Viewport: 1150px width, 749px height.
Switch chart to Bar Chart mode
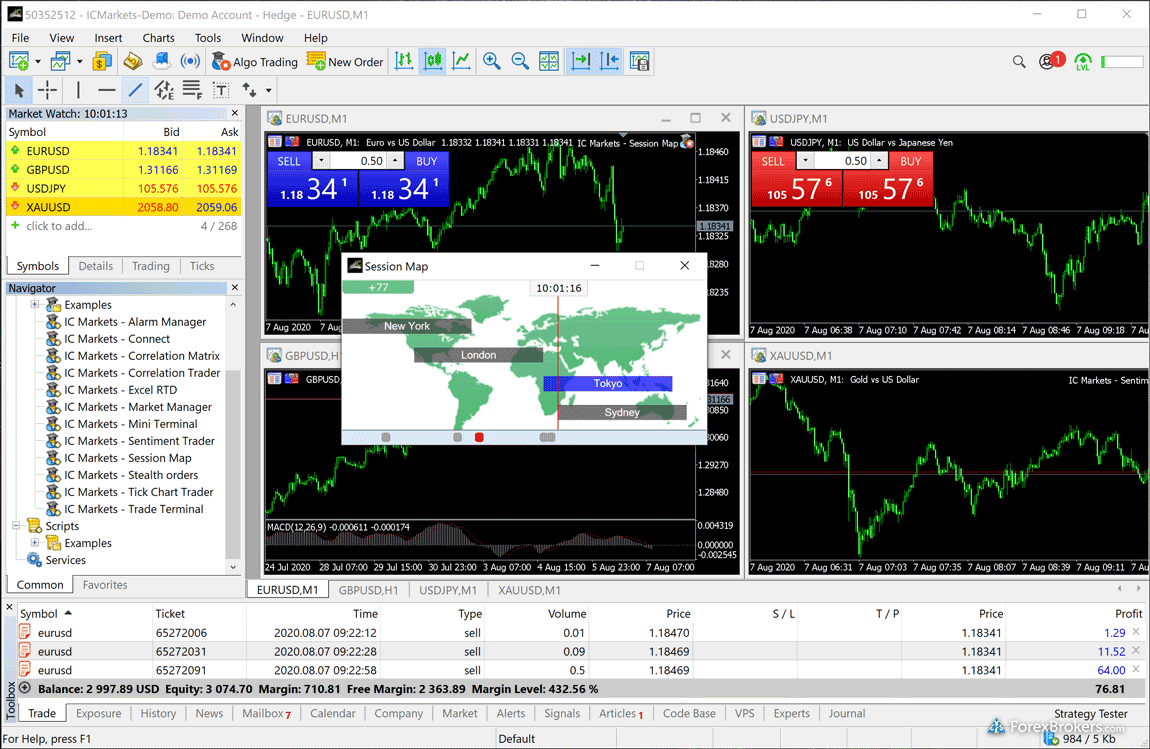pos(404,62)
